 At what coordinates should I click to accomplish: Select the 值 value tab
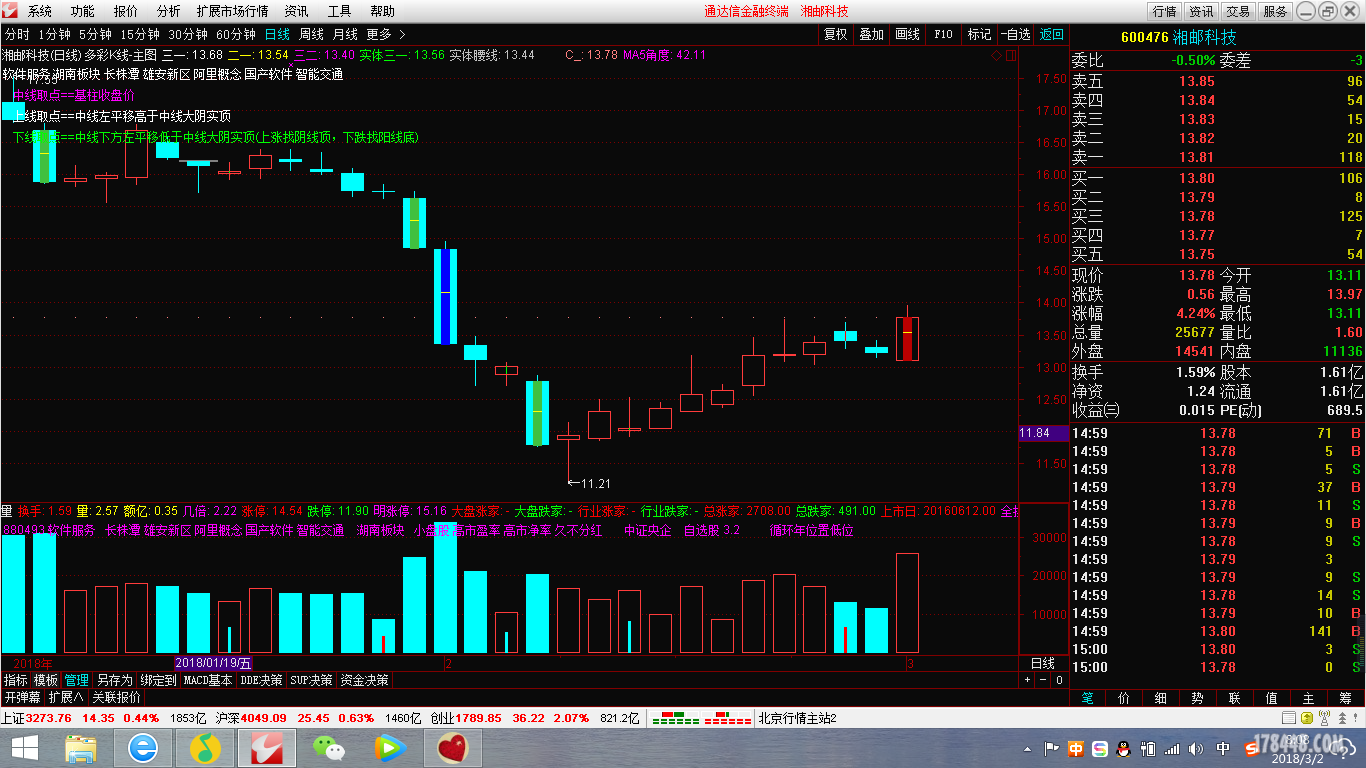[1272, 698]
